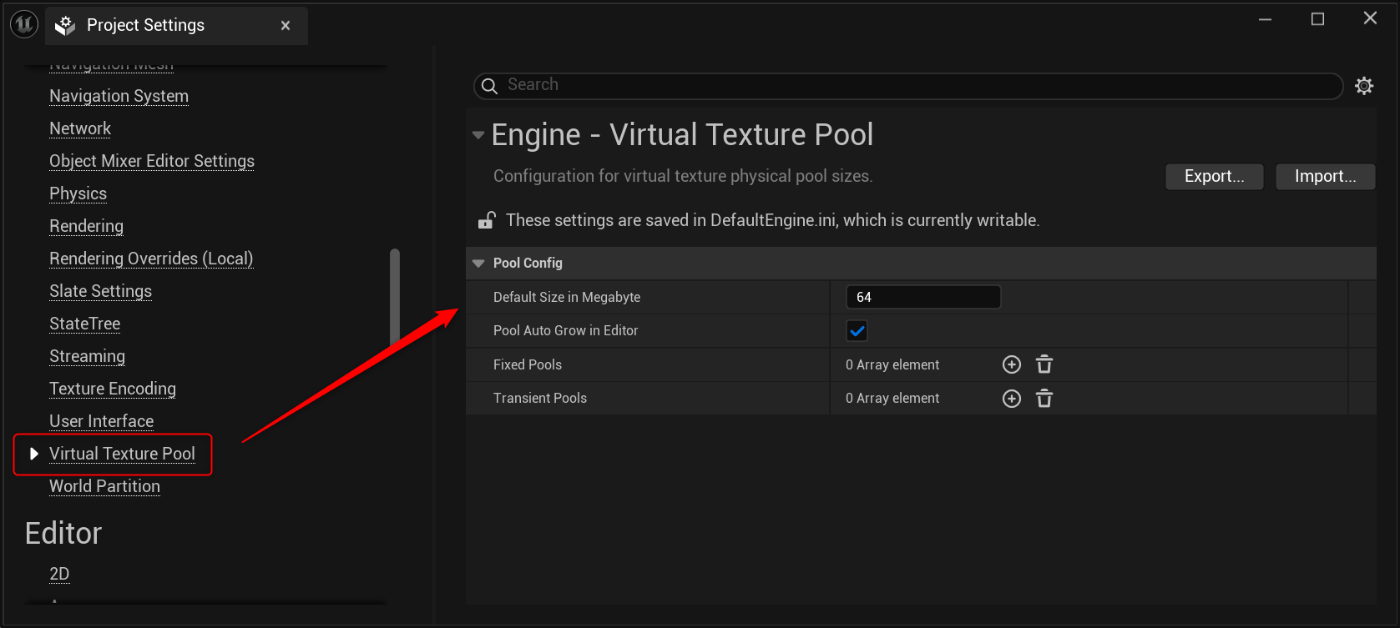Empty Transient Pools array with trash icon
This screenshot has width=1400, height=628.
pyautogui.click(x=1044, y=398)
